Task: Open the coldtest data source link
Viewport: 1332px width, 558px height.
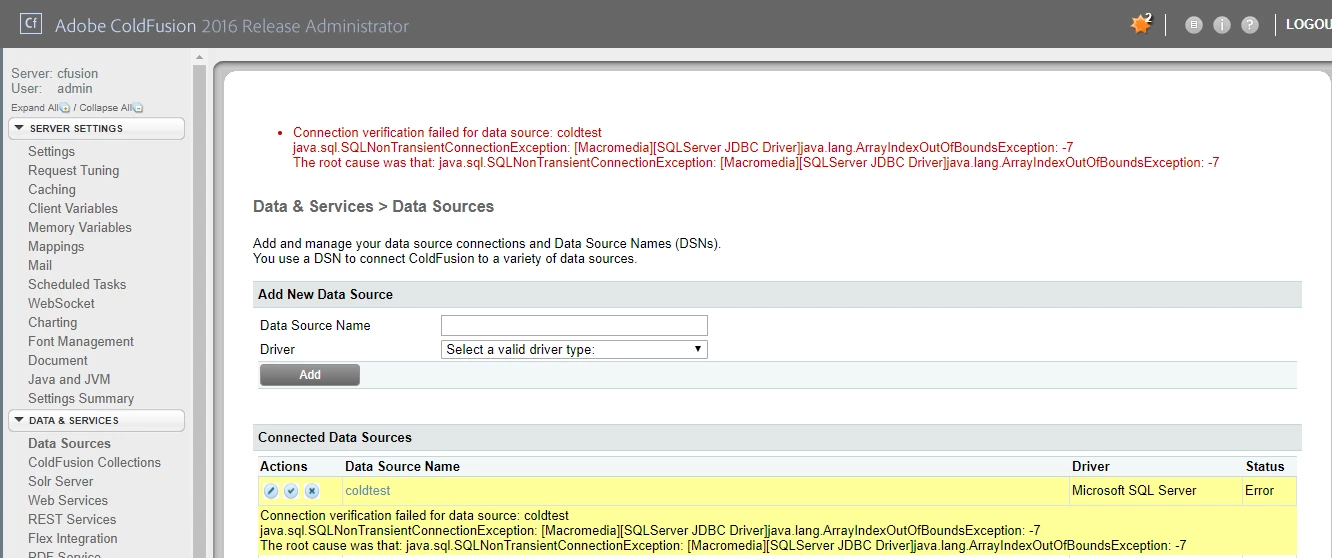Action: click(x=368, y=491)
